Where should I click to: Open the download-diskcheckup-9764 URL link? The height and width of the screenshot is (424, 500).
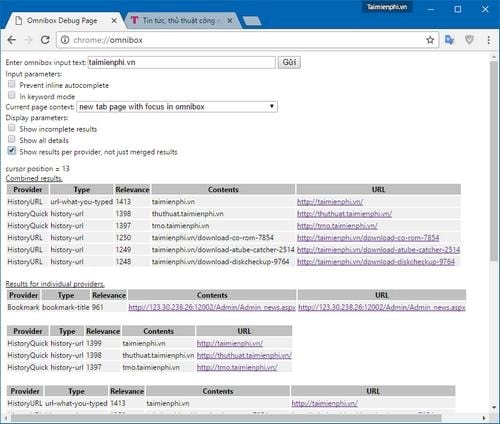(376, 262)
